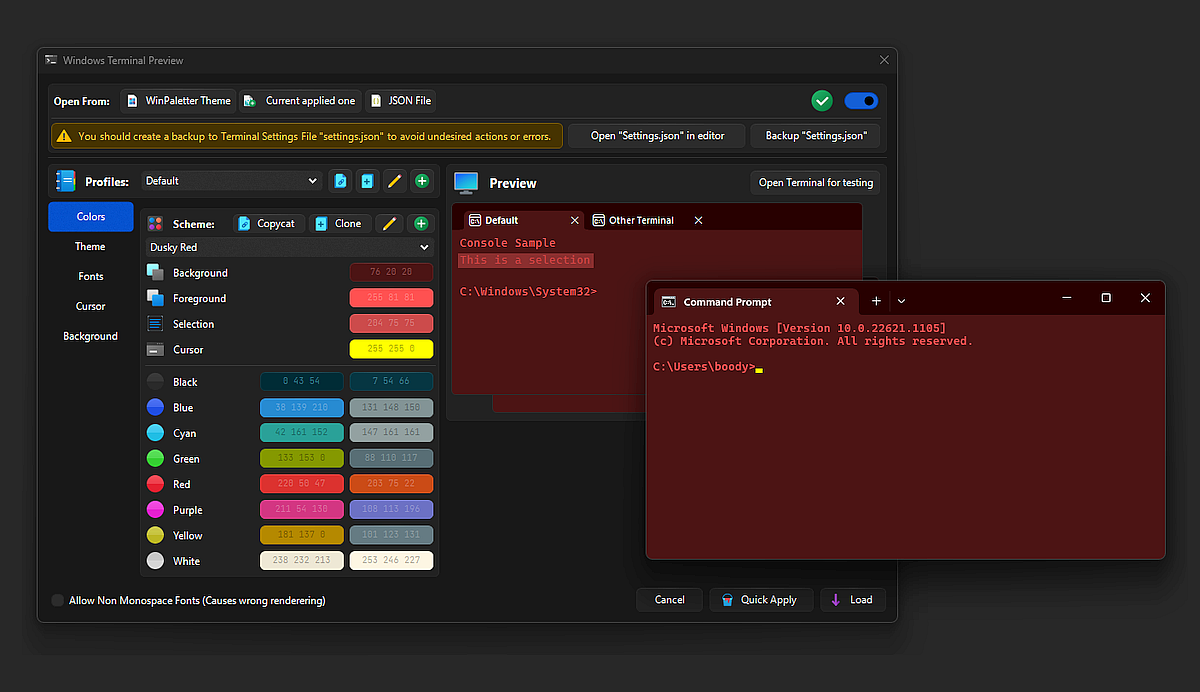1200x692 pixels.
Task: Clone profile icon beside Profiles dropdown
Action: [x=367, y=181]
